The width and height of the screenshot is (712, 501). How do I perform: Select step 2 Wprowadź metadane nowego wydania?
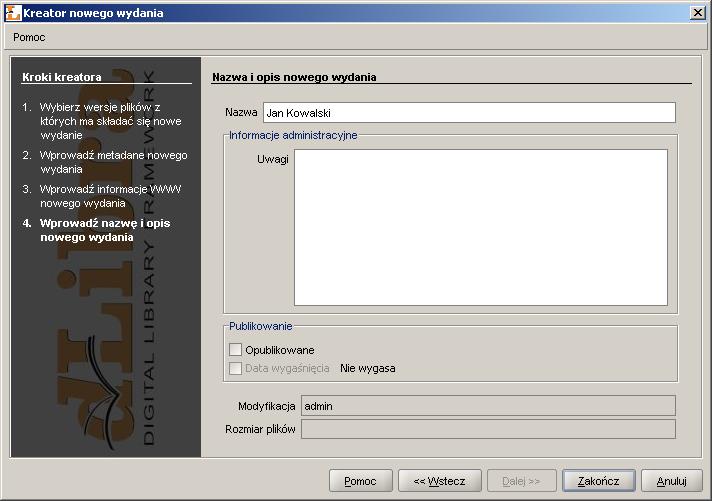[x=105, y=162]
